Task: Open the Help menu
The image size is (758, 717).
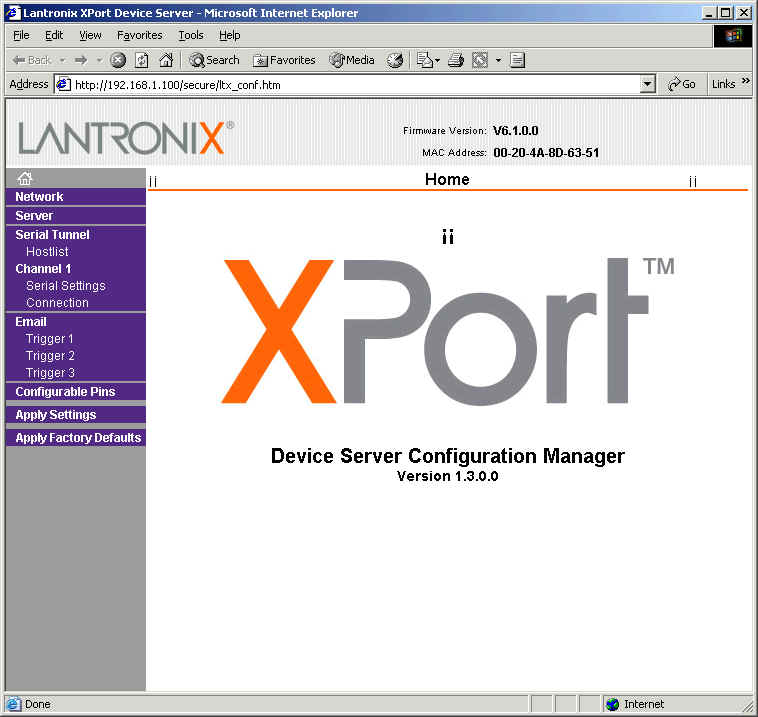Action: tap(229, 35)
